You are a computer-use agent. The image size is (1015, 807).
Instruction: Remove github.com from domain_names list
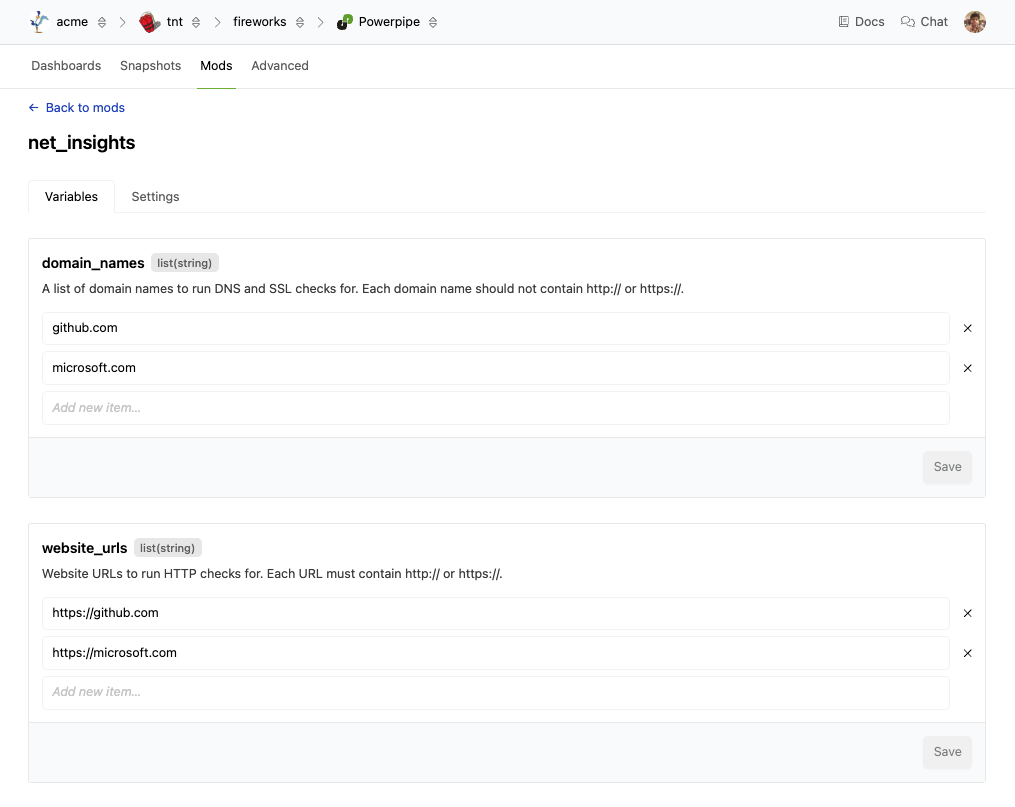click(x=967, y=328)
